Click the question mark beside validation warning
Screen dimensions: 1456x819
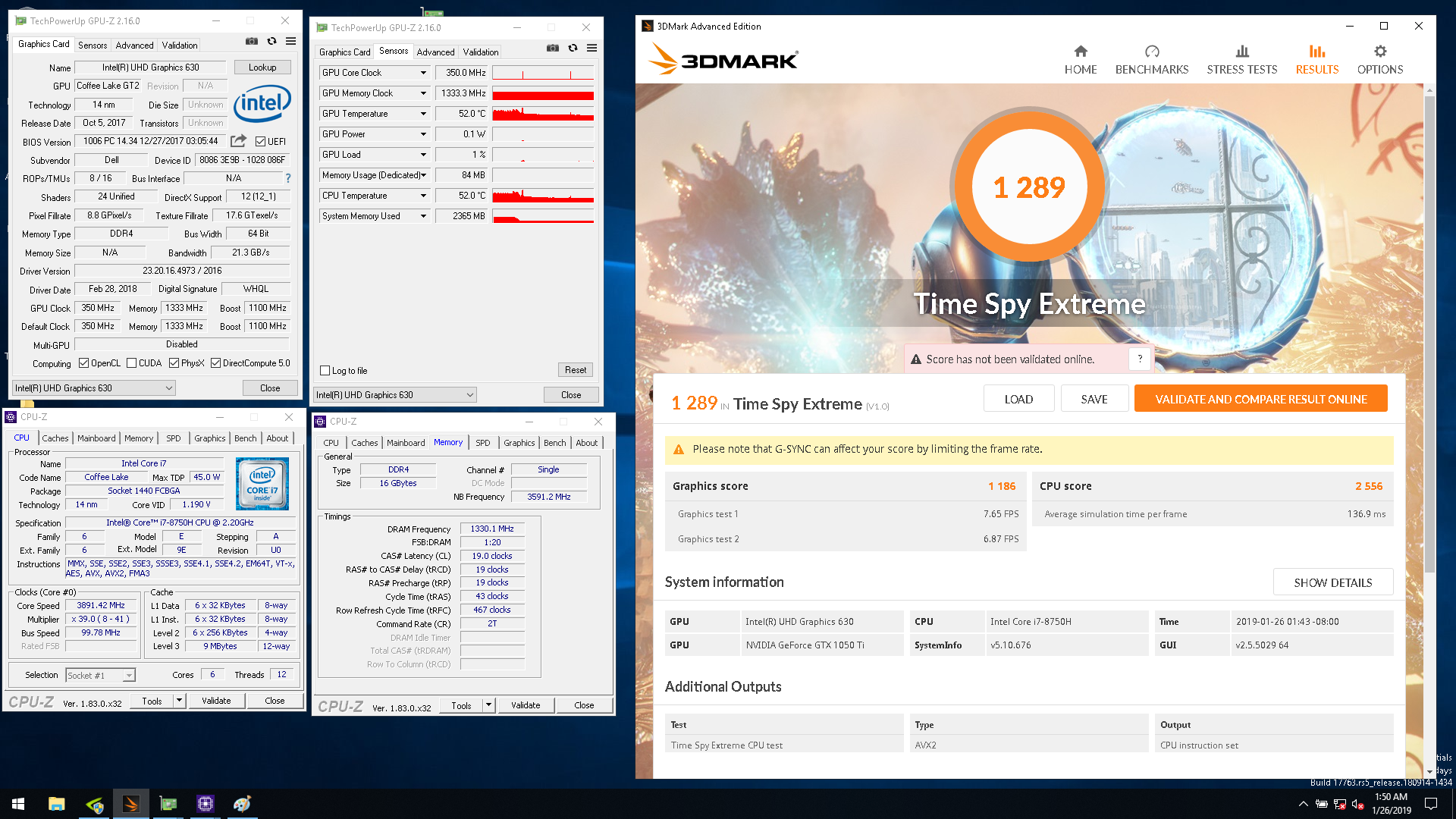1140,359
